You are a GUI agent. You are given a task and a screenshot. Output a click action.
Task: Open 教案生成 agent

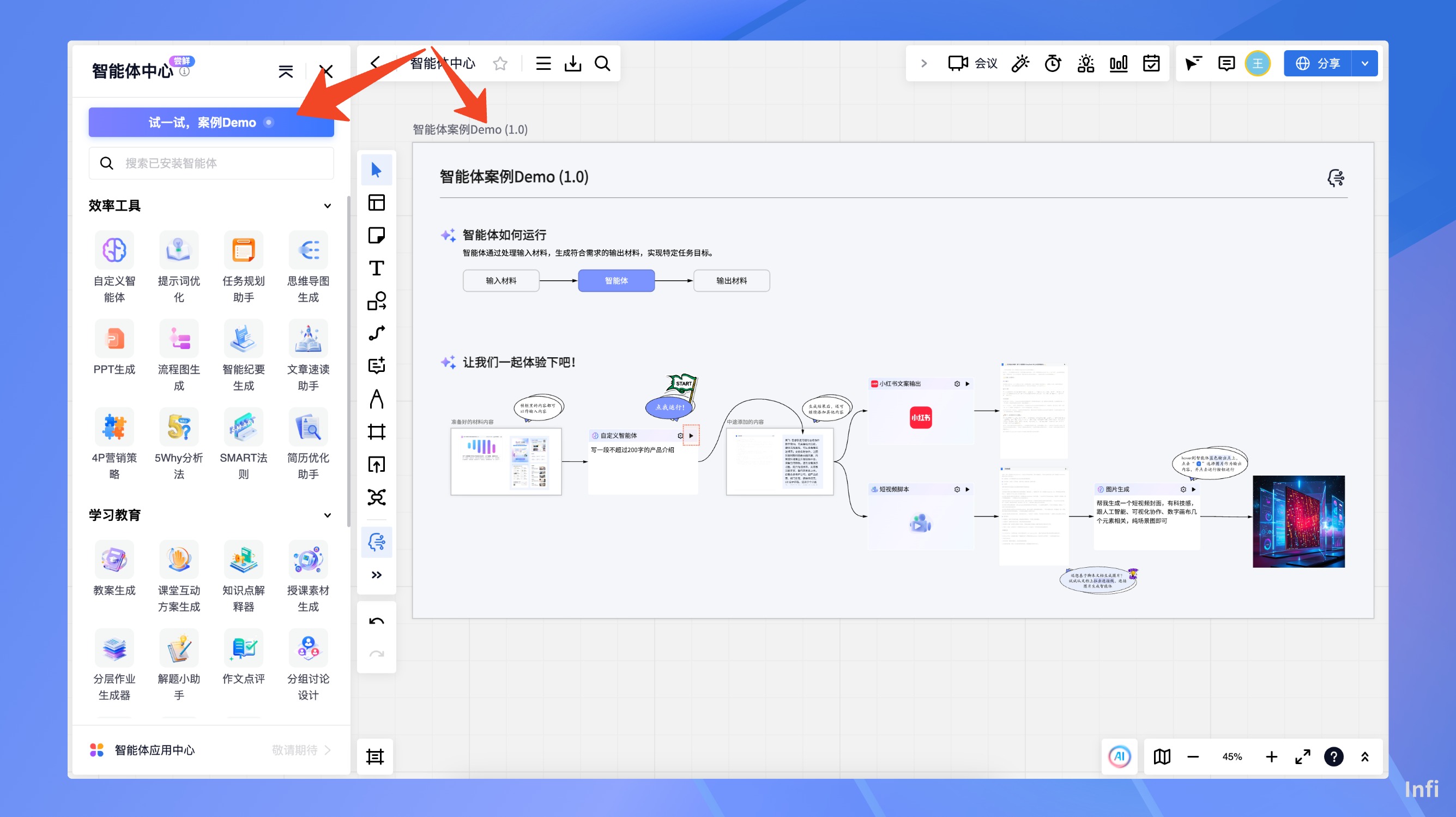coord(114,569)
